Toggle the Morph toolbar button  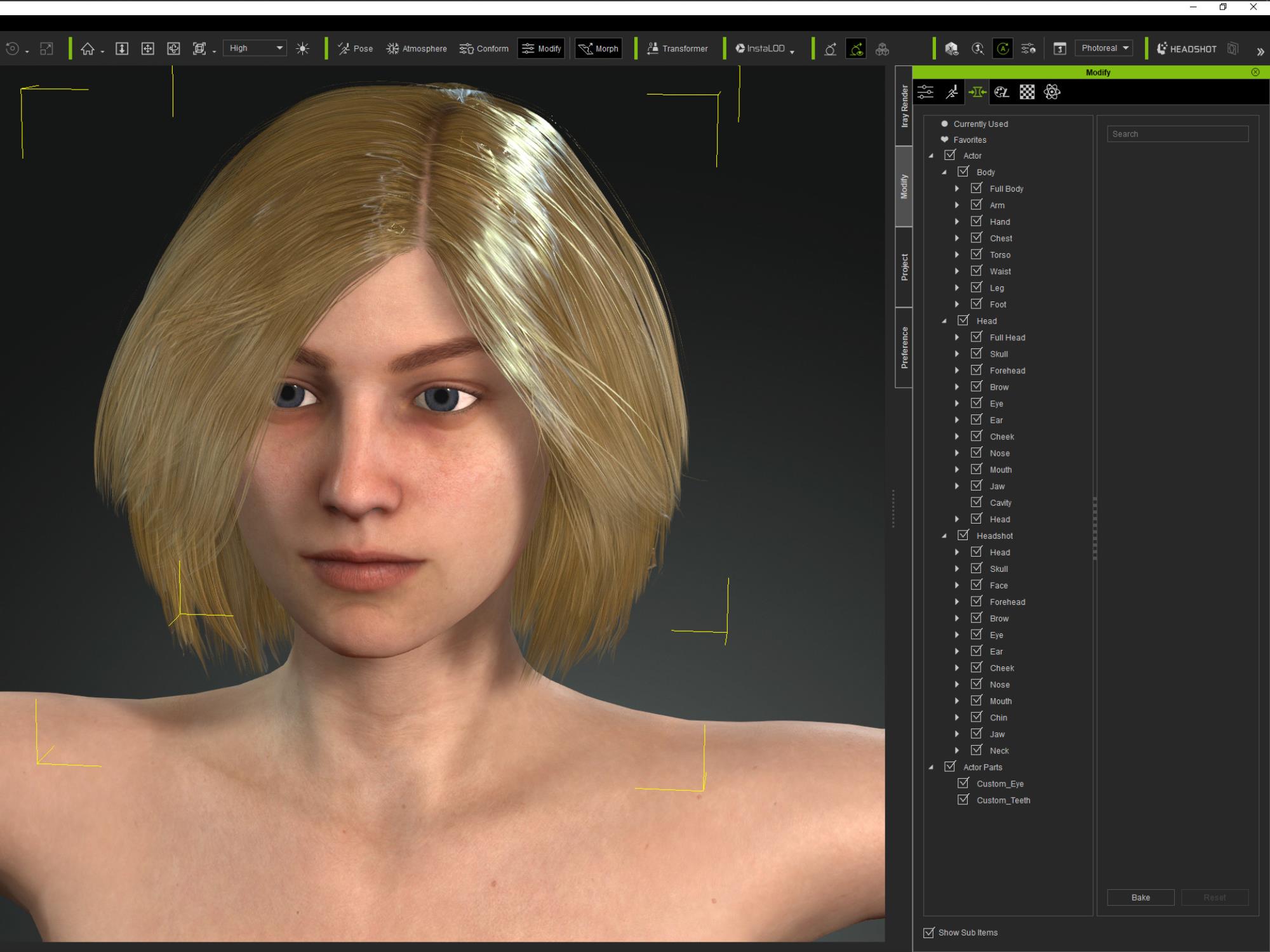click(598, 49)
